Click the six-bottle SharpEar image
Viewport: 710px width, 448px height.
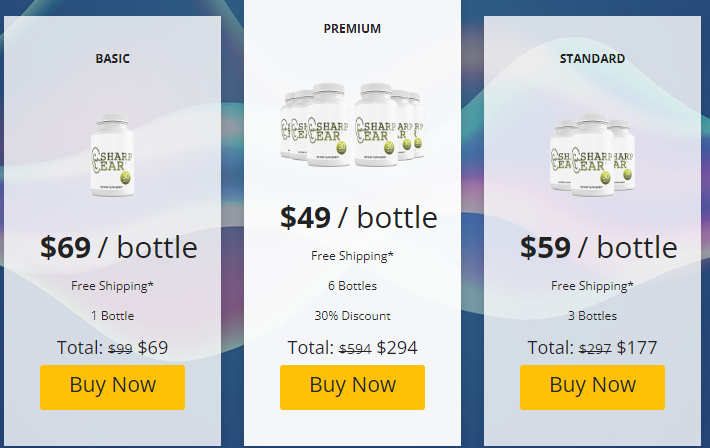pos(352,122)
